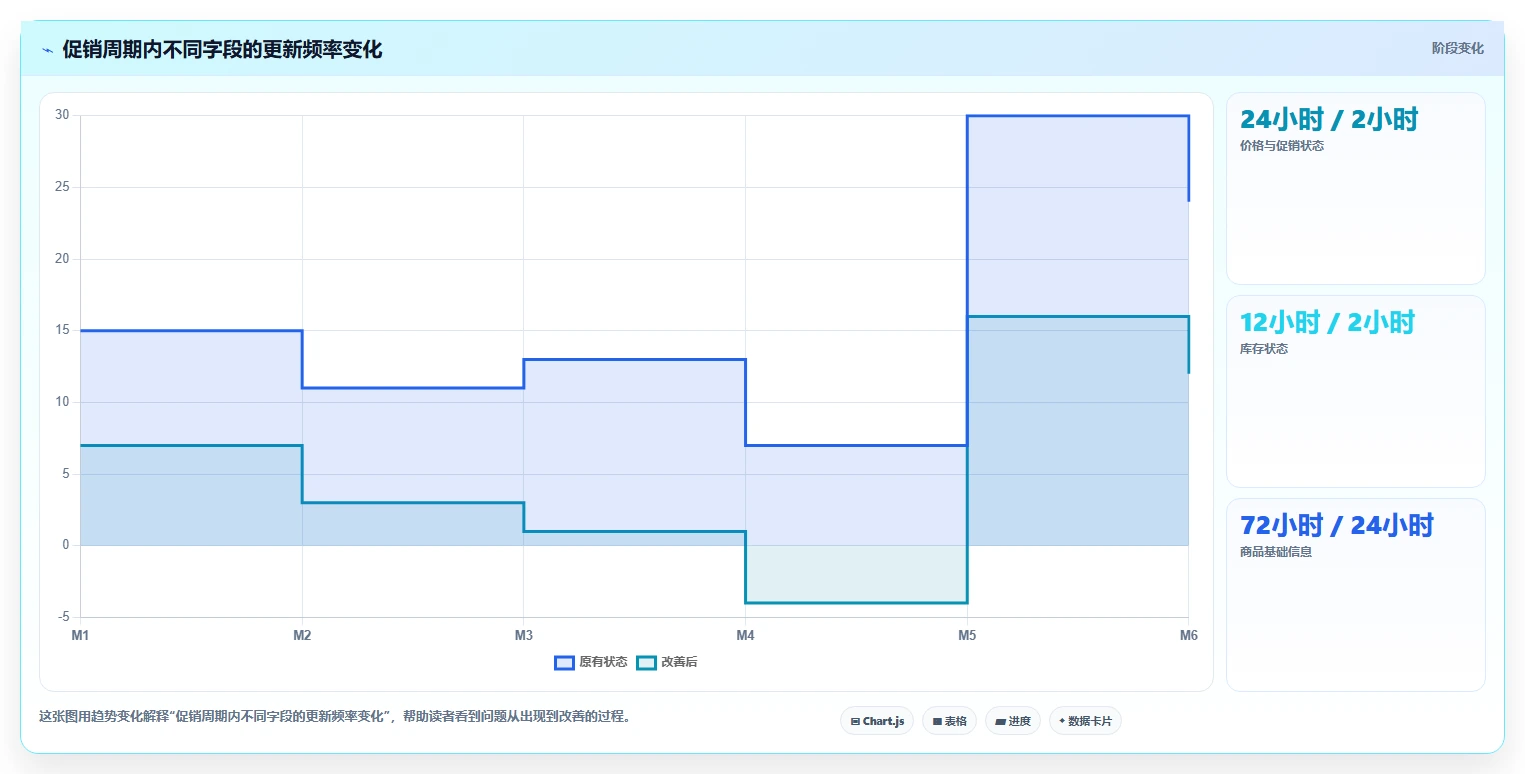
Task: Click the 表格 tag icon
Action: pyautogui.click(x=937, y=721)
